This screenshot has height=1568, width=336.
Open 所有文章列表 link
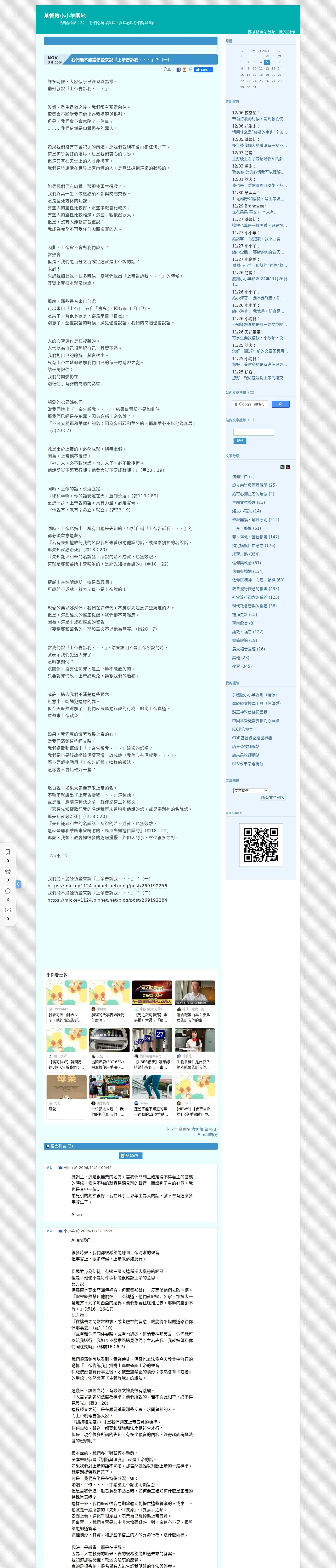click(273, 797)
